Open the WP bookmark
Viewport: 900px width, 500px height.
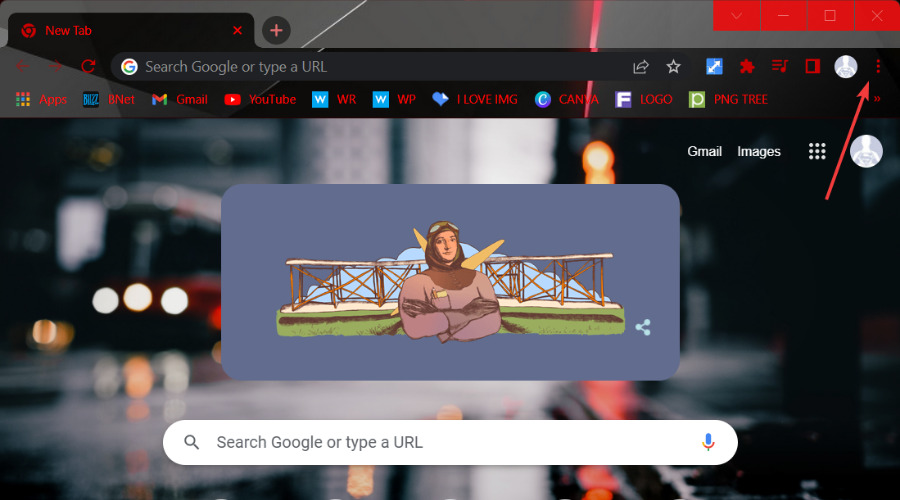[x=394, y=99]
